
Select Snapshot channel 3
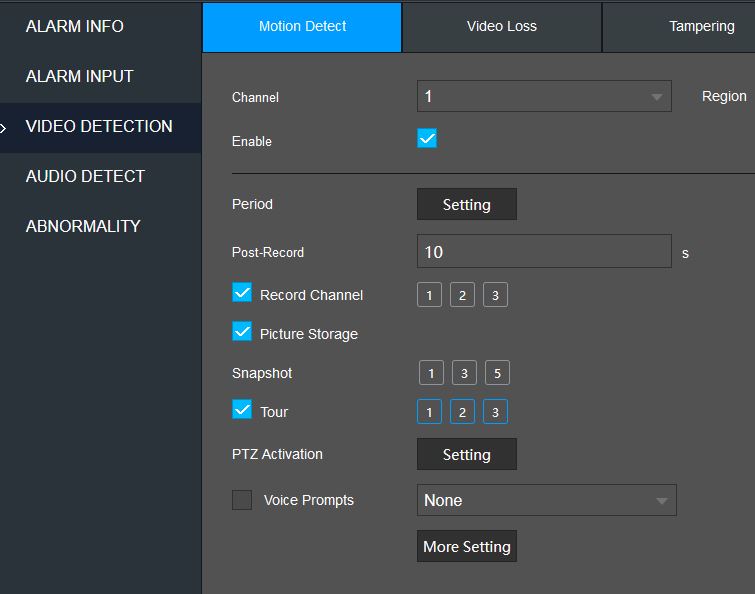click(x=464, y=373)
